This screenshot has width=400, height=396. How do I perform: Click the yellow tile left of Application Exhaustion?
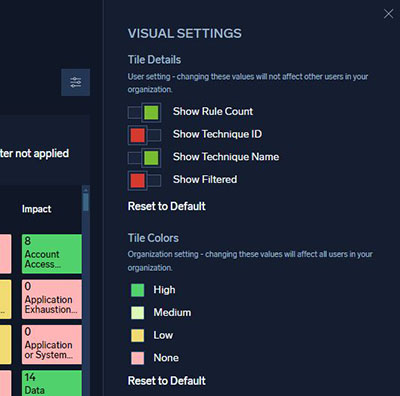click(x=5, y=299)
